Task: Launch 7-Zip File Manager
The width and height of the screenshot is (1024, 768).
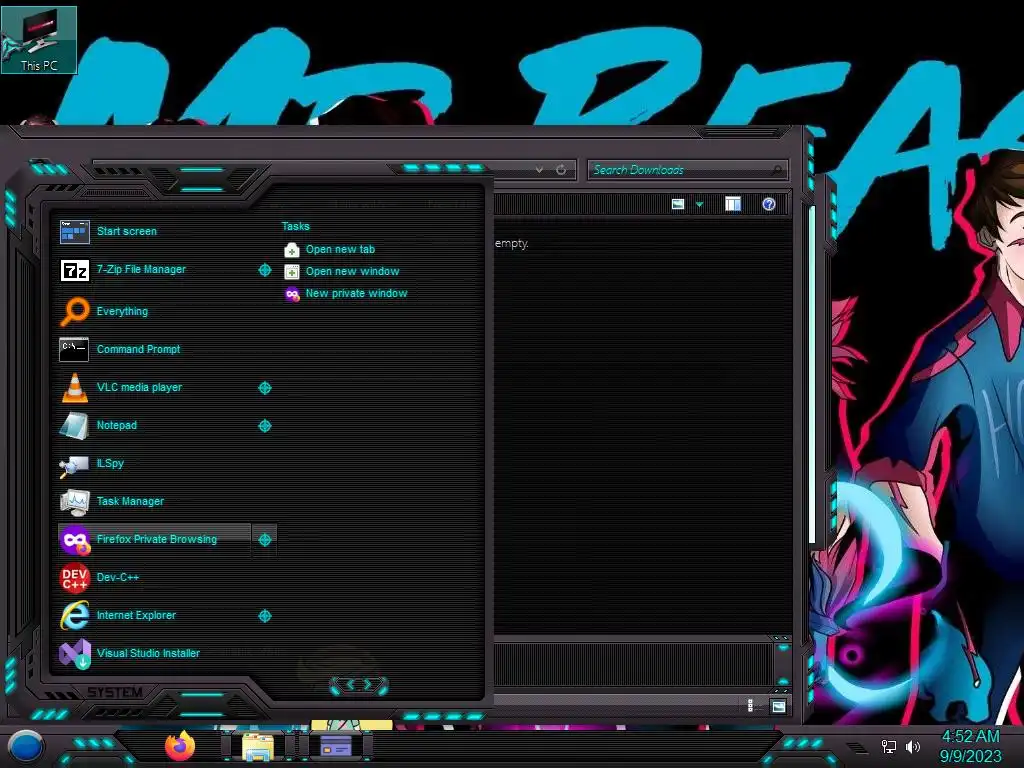Action: click(x=154, y=270)
